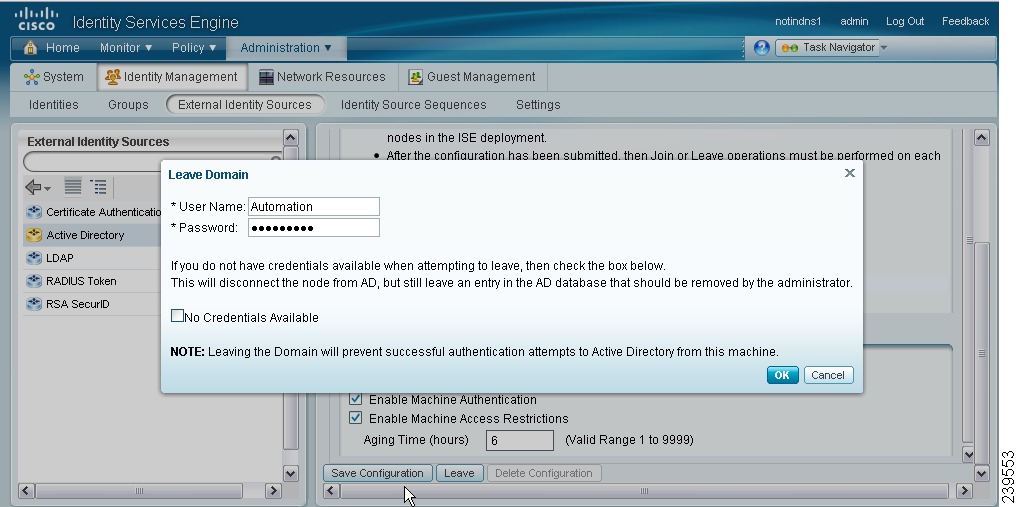The width and height of the screenshot is (1019, 507).
Task: Click the notindns1 hostname link
Action: click(798, 21)
